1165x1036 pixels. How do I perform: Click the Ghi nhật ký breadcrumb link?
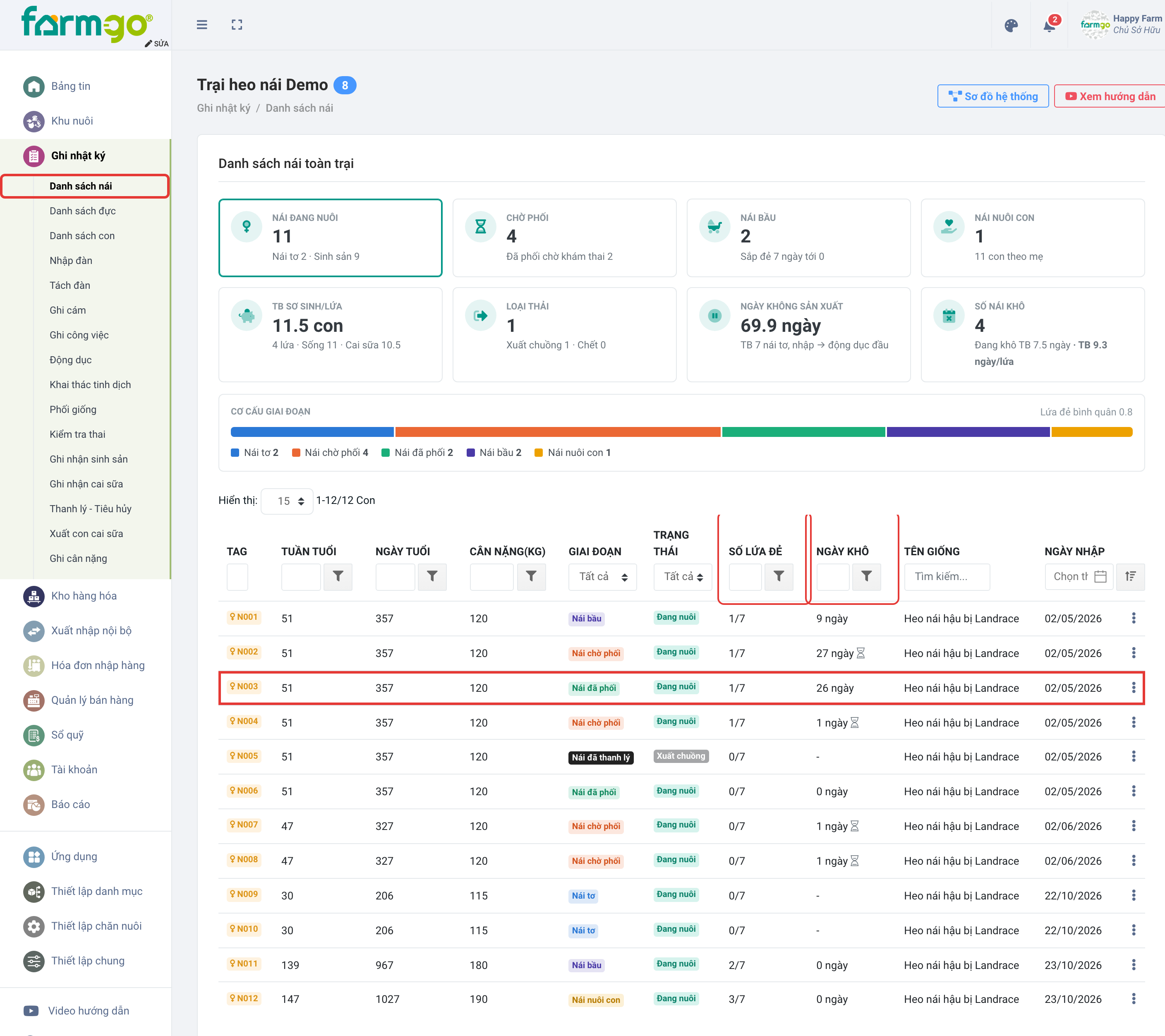point(223,108)
